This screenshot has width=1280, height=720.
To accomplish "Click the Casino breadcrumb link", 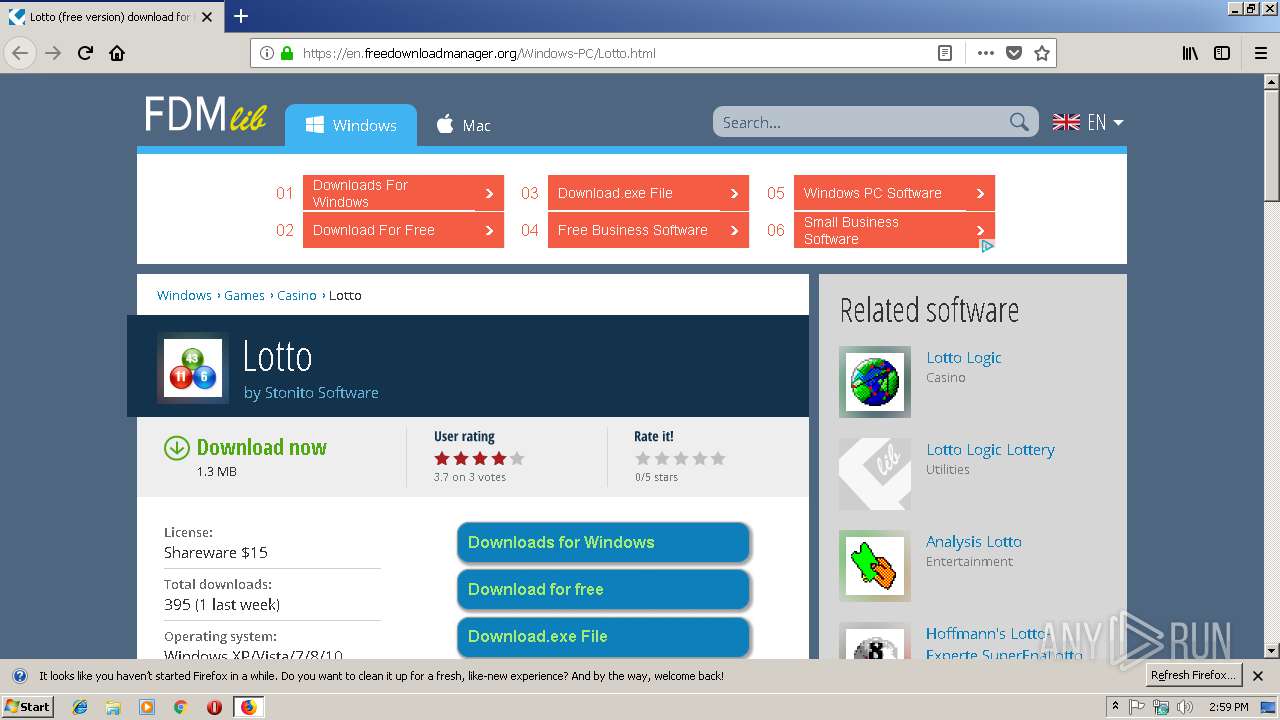I will click(x=297, y=295).
